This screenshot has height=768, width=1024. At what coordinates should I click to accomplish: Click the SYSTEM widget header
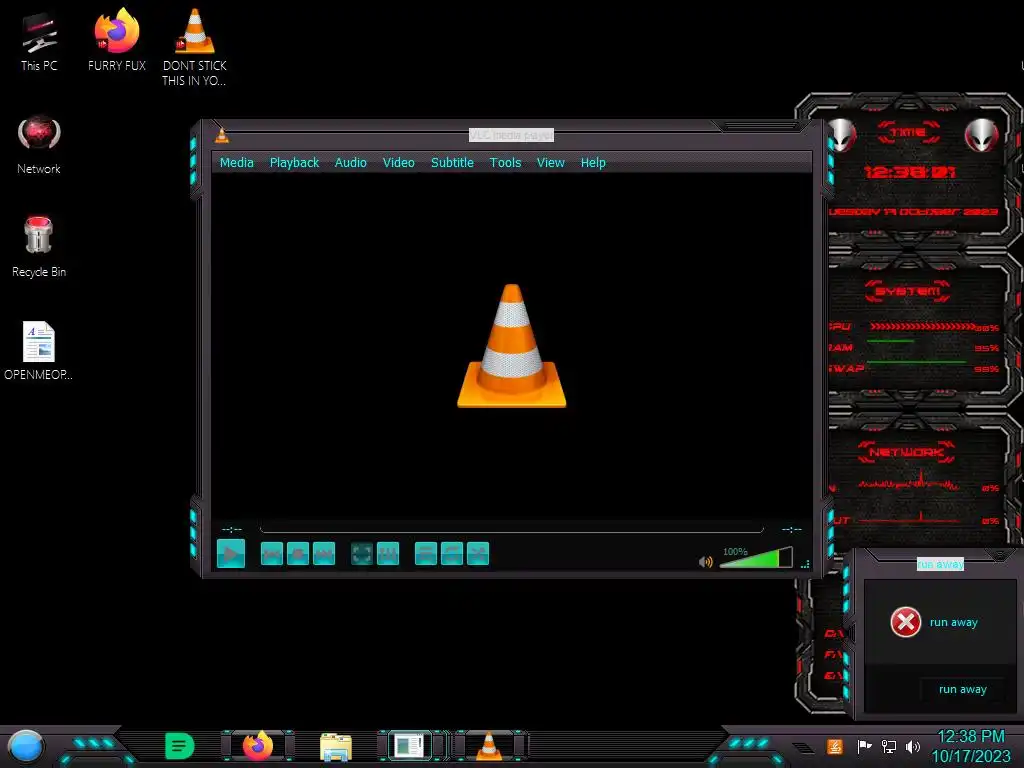click(x=908, y=291)
